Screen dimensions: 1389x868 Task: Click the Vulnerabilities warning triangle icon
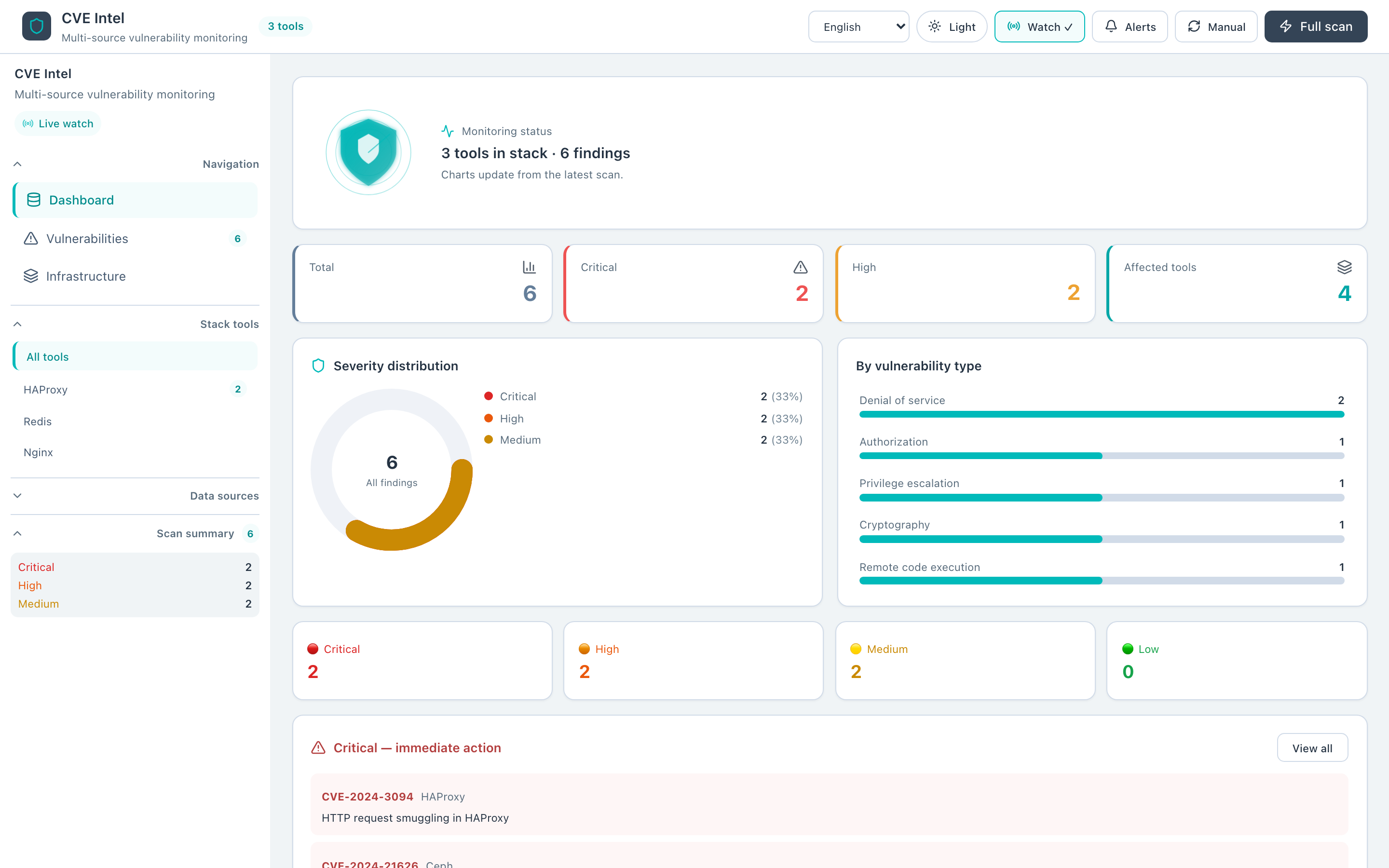point(30,238)
